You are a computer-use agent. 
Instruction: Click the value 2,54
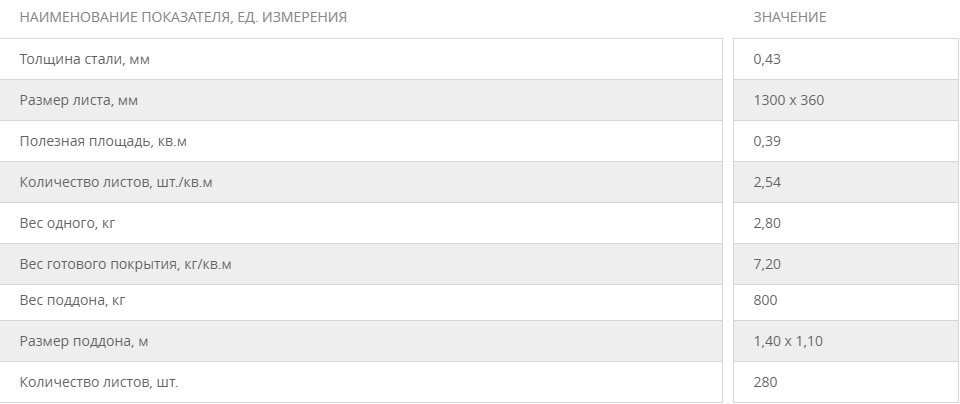767,182
